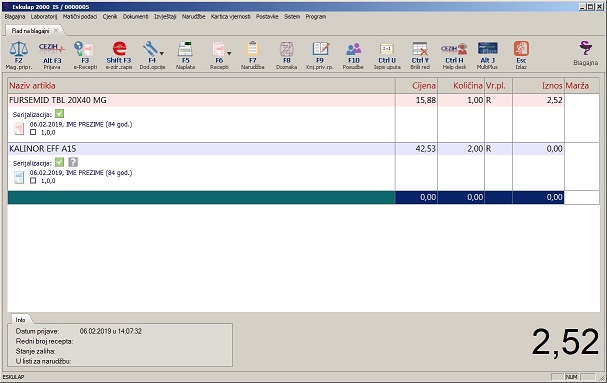The image size is (607, 383).
Task: Click green serialization check for KALINOR
Action: pos(59,162)
